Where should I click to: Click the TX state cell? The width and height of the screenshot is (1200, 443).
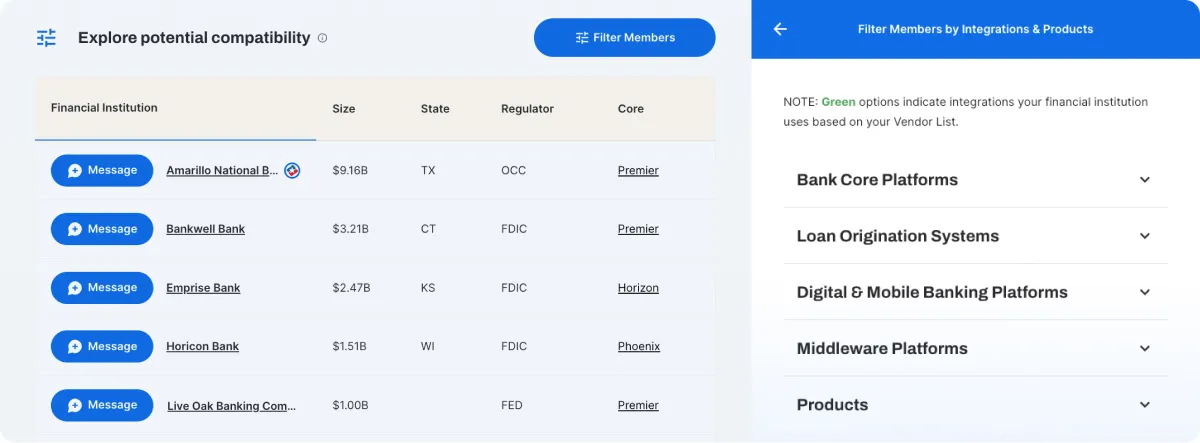click(x=428, y=171)
